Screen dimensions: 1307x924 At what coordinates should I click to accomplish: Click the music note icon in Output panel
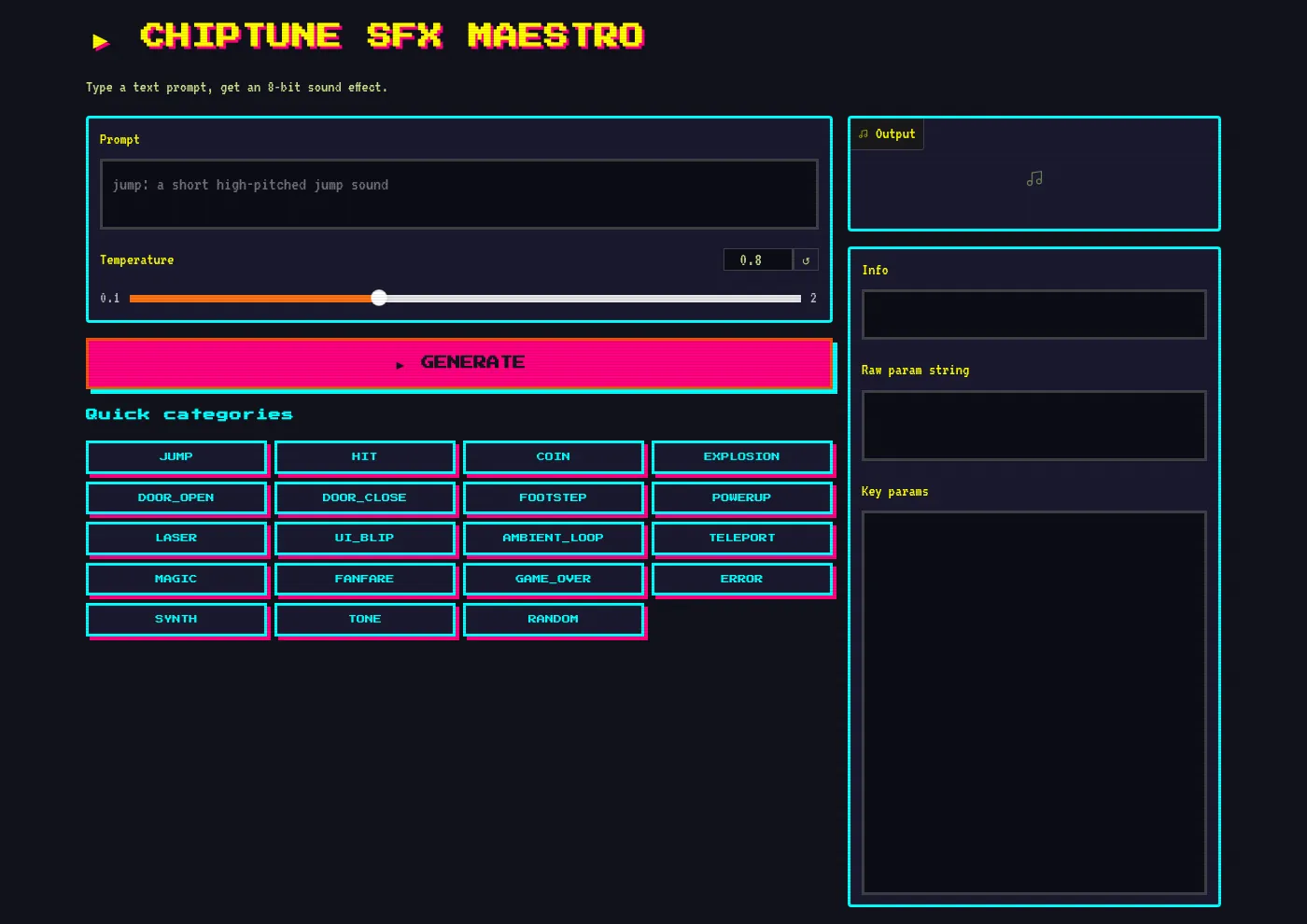tap(1034, 178)
